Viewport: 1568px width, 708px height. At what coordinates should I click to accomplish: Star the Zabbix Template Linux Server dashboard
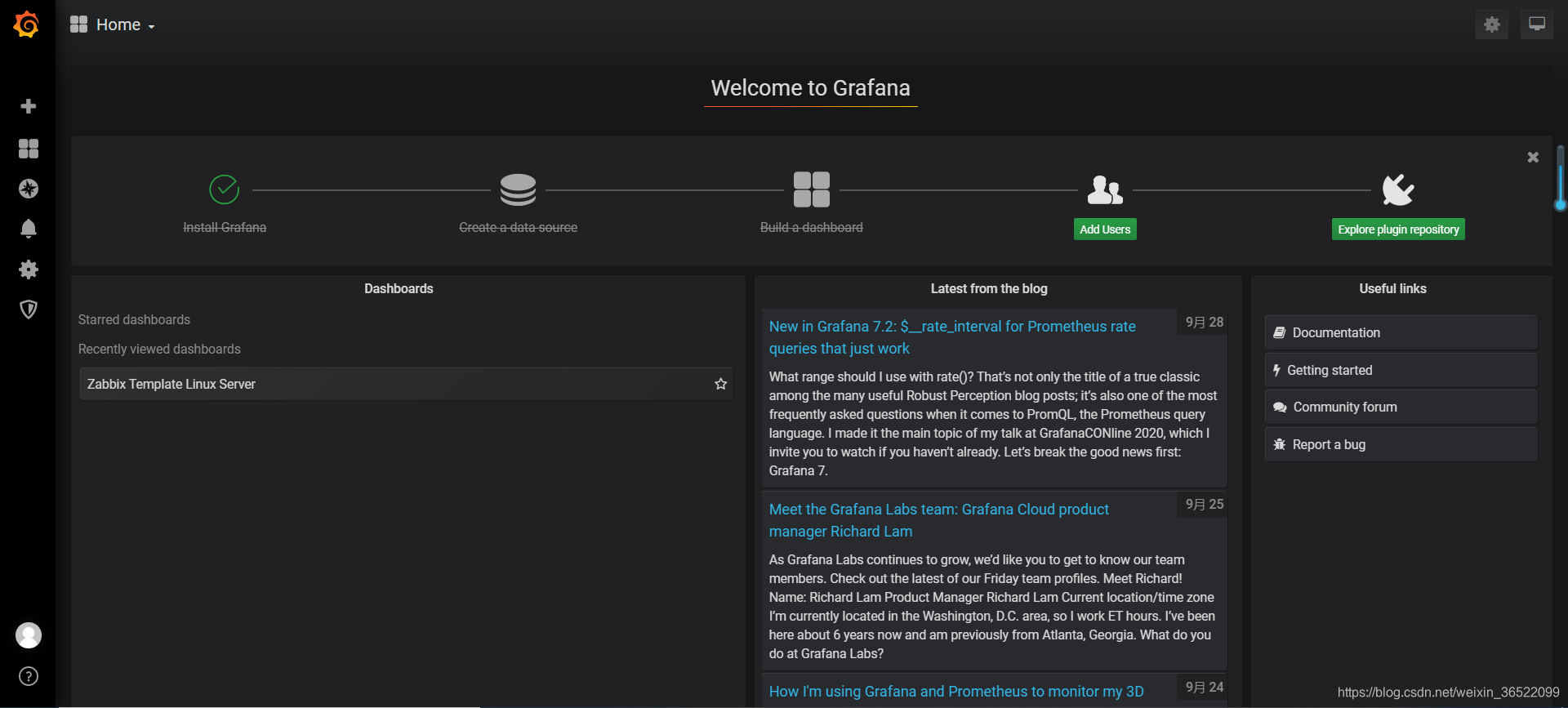click(x=720, y=384)
